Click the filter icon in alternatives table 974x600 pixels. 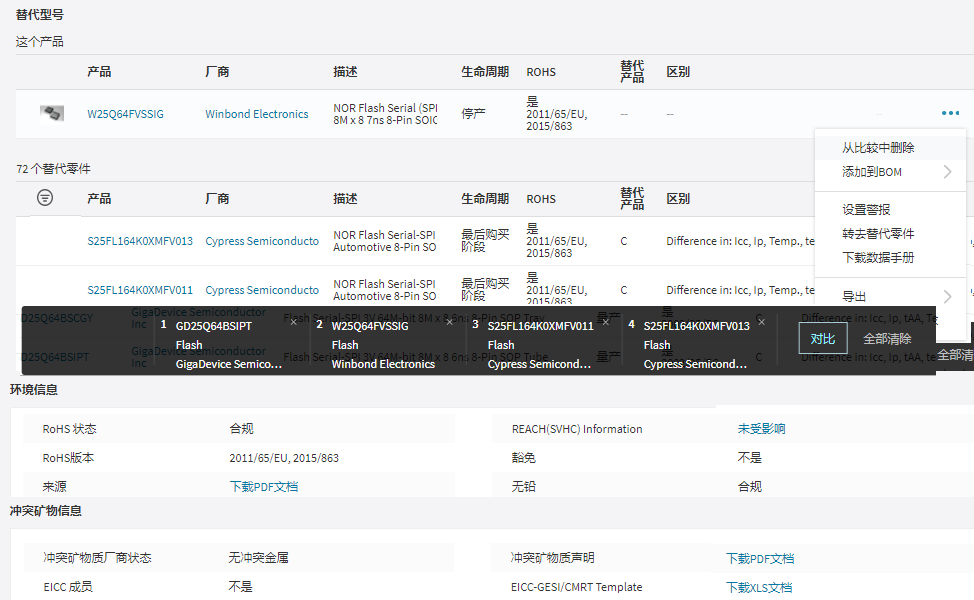click(45, 198)
